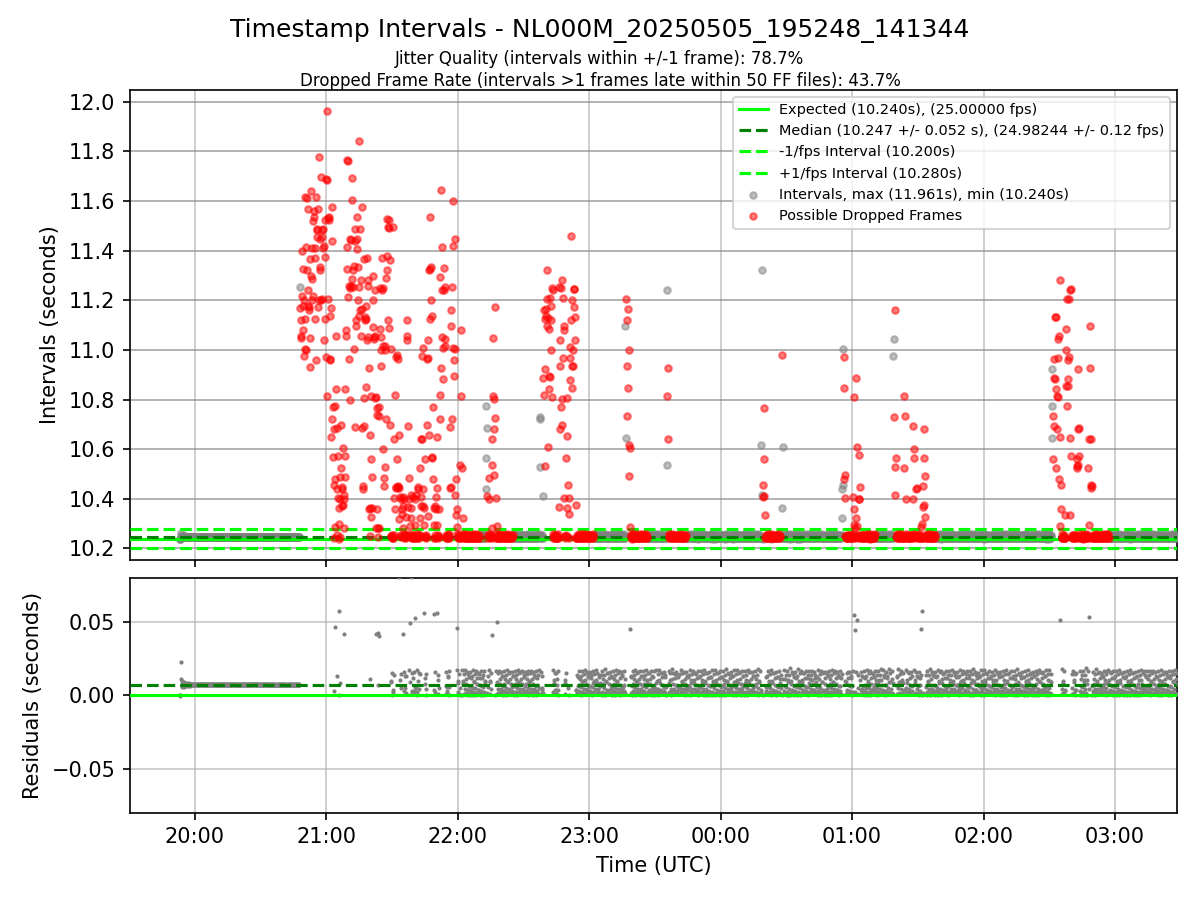Click the '02:00' time tick label
1200x900 pixels.
click(x=983, y=835)
